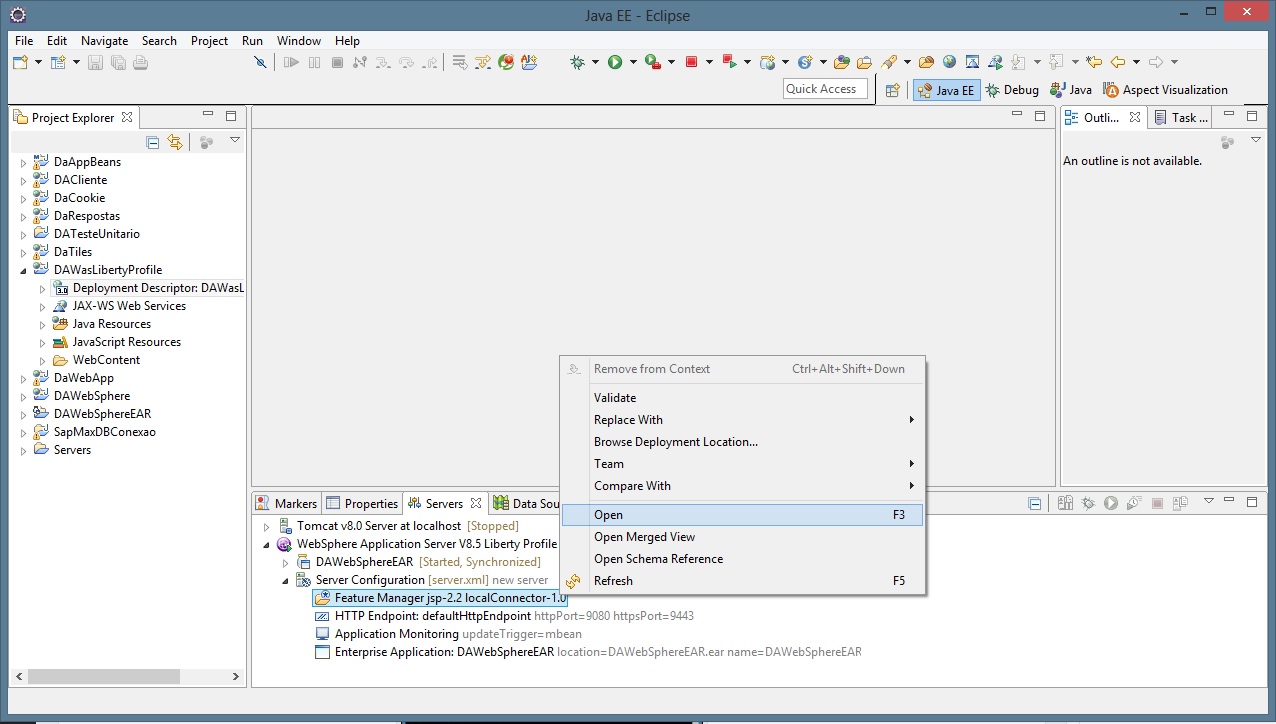Image resolution: width=1276 pixels, height=724 pixels.
Task: Expand the Tomcat v8.0 Server node
Action: coord(266,527)
